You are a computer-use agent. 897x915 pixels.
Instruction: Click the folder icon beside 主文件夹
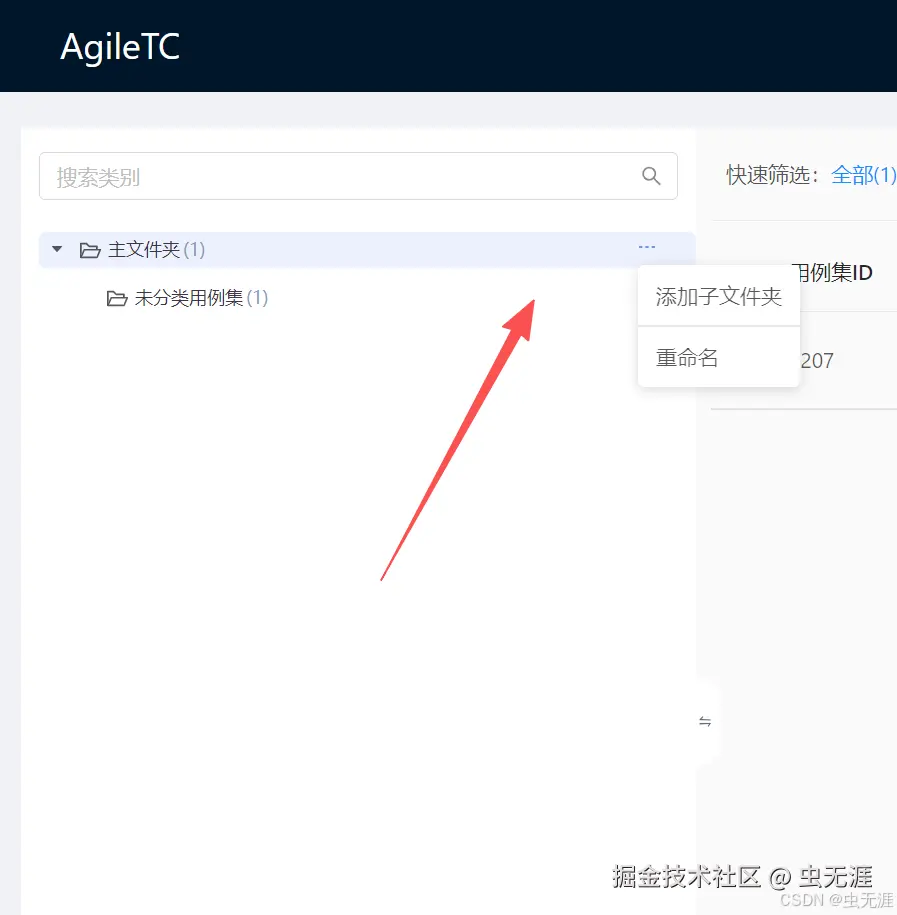point(89,250)
